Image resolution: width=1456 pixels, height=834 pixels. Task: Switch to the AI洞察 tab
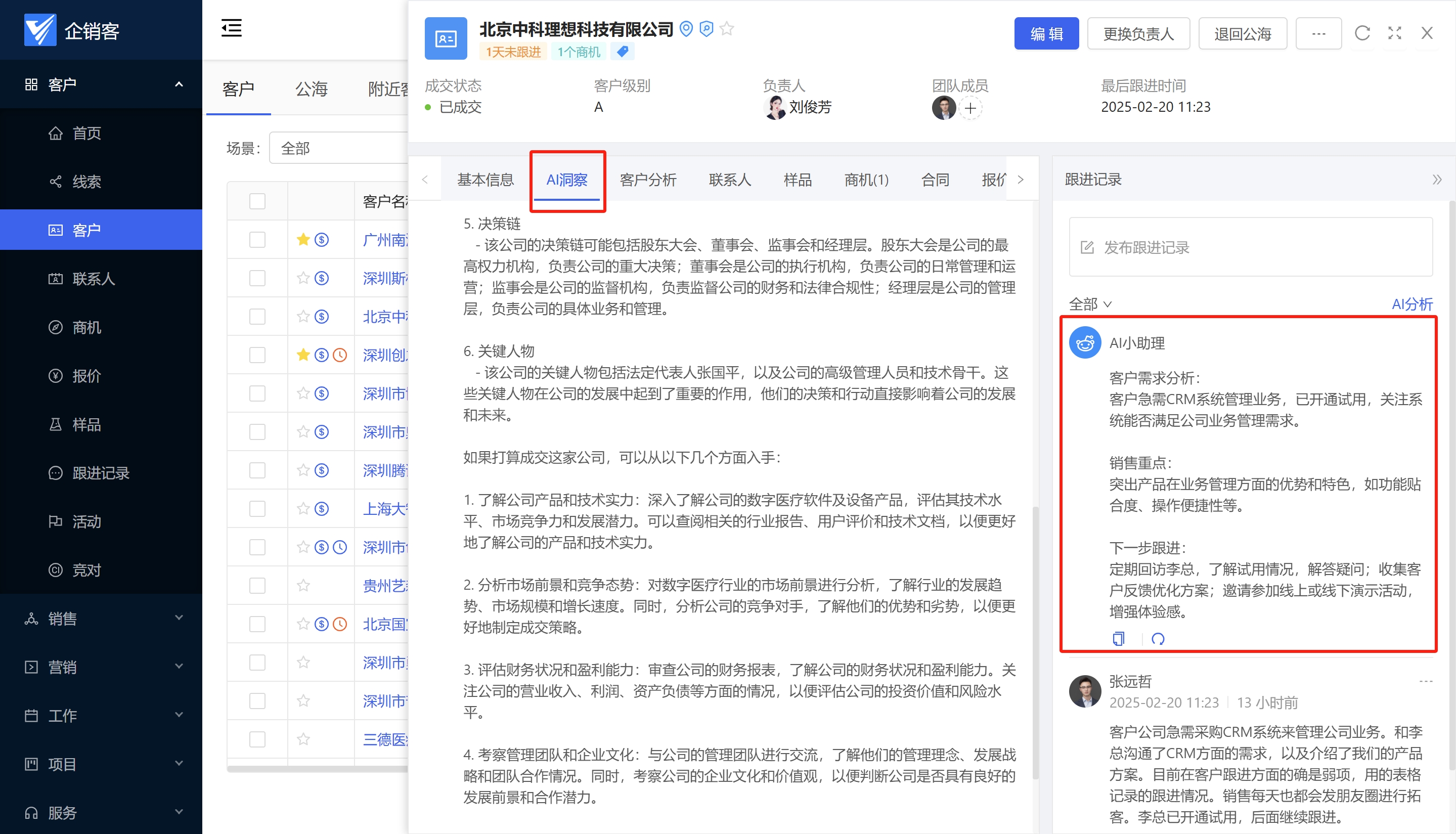click(x=566, y=180)
